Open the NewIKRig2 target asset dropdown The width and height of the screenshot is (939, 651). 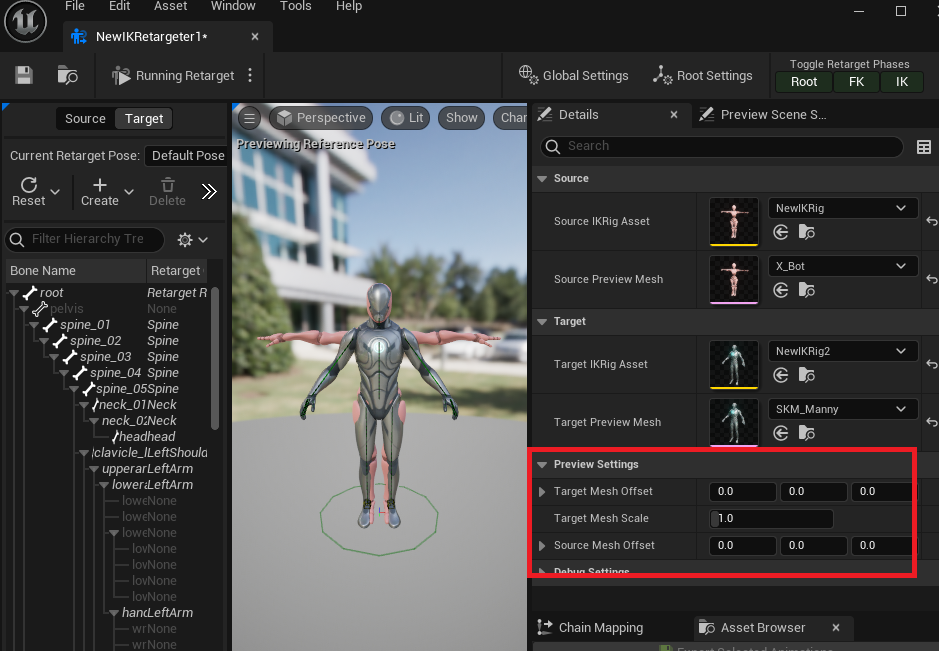(843, 351)
